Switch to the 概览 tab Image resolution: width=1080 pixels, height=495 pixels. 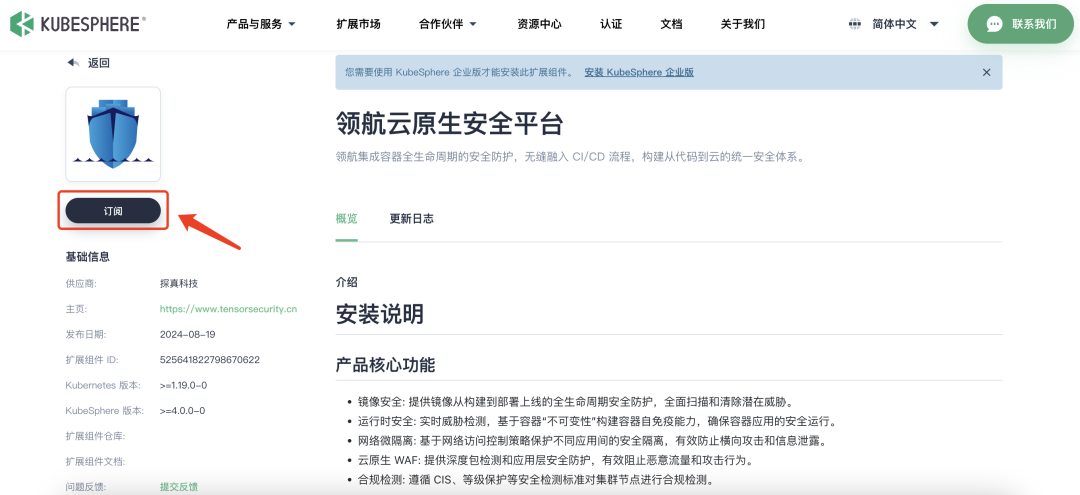pyautogui.click(x=346, y=219)
